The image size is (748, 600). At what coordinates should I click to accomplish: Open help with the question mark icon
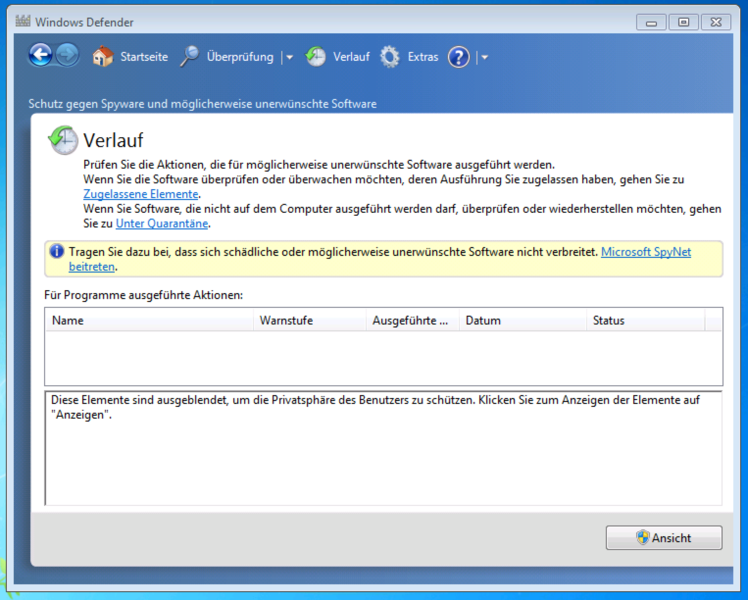pyautogui.click(x=458, y=57)
